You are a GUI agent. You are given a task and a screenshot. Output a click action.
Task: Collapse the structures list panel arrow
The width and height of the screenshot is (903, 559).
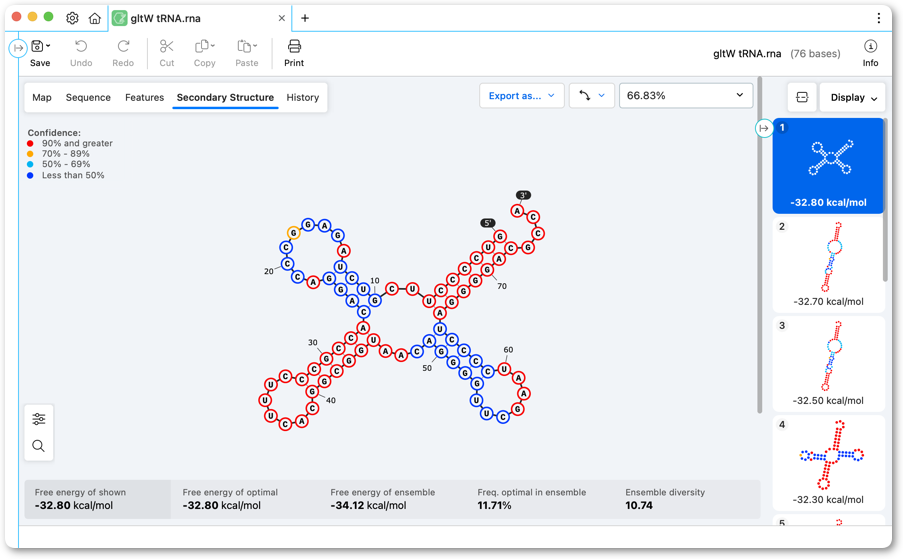(764, 128)
